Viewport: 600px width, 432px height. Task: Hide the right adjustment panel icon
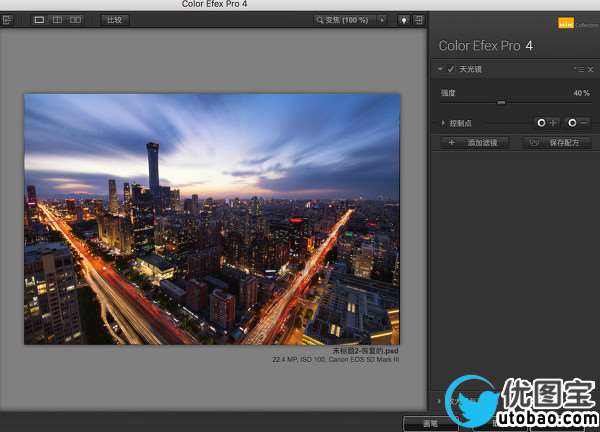coord(419,20)
